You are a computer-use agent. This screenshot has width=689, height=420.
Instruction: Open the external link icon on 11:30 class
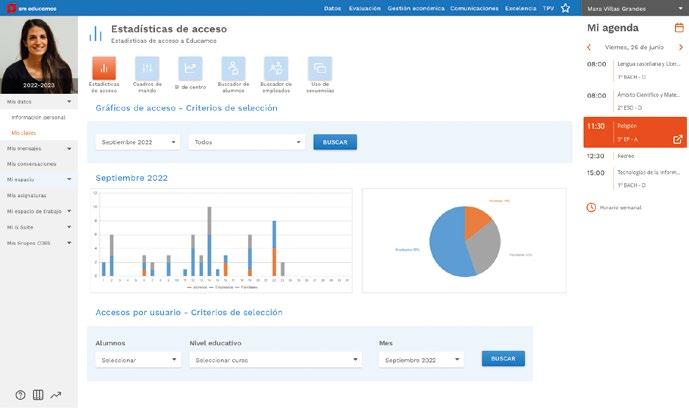(678, 139)
